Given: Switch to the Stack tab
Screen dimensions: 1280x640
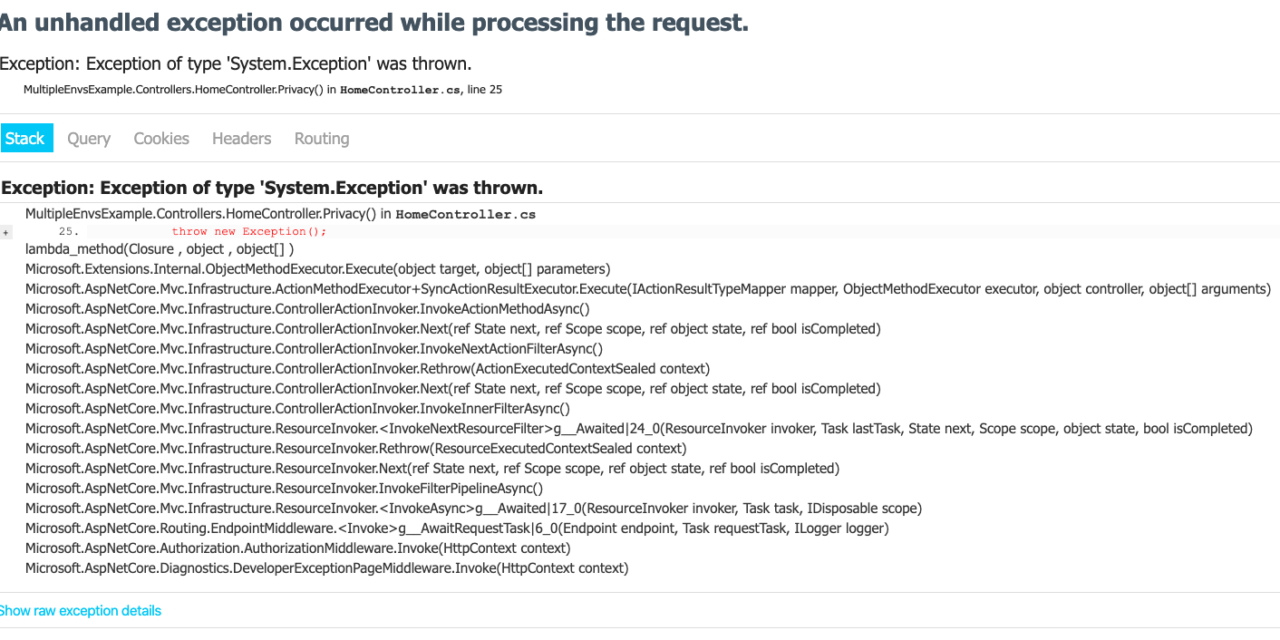Looking at the screenshot, I should [25, 139].
